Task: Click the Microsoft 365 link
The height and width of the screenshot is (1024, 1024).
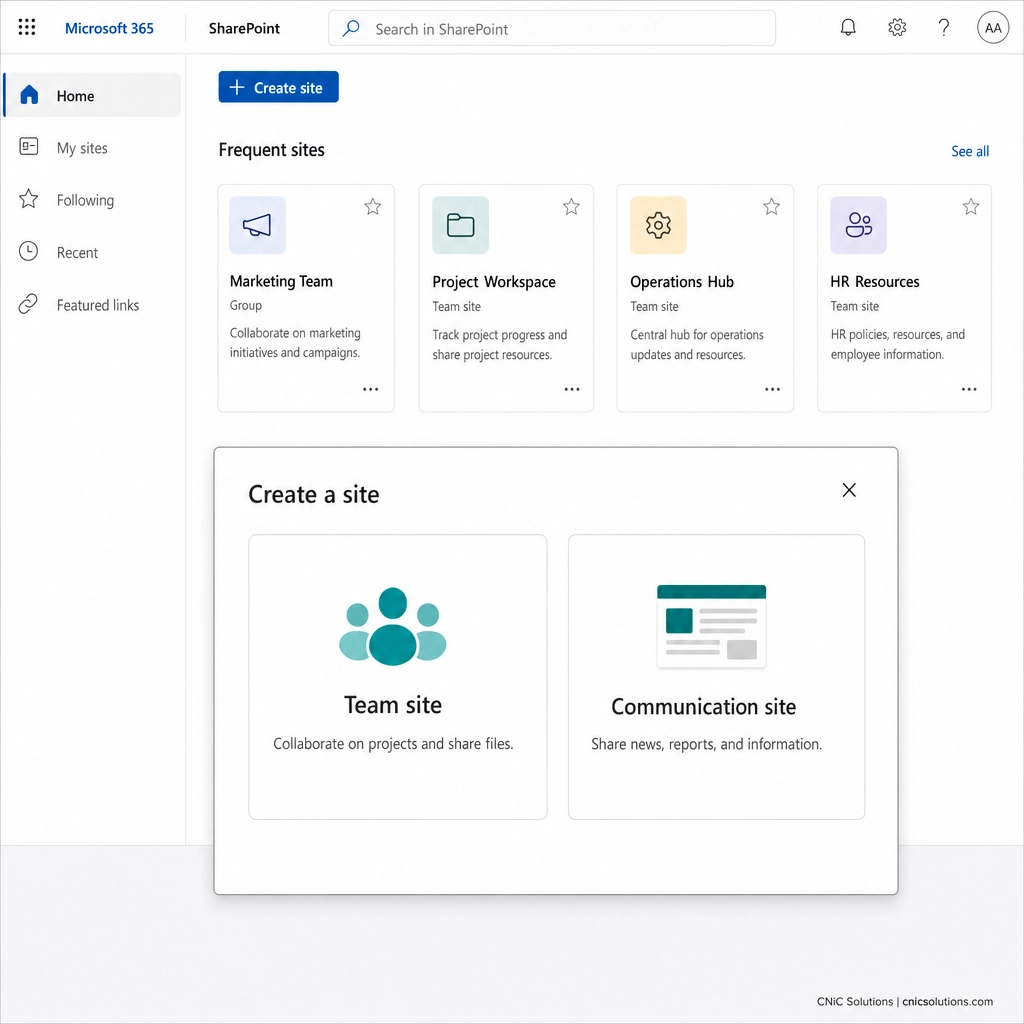Action: point(109,28)
